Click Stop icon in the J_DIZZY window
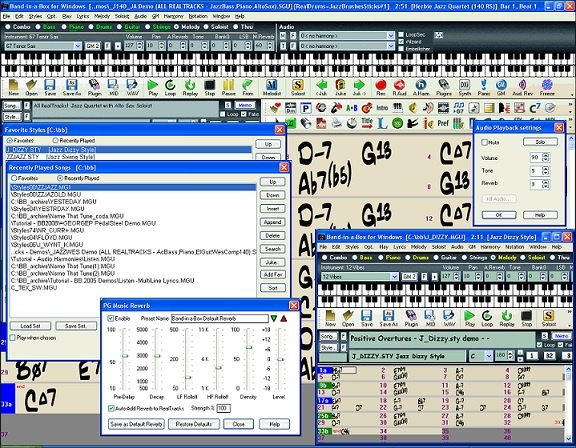 click(x=526, y=318)
